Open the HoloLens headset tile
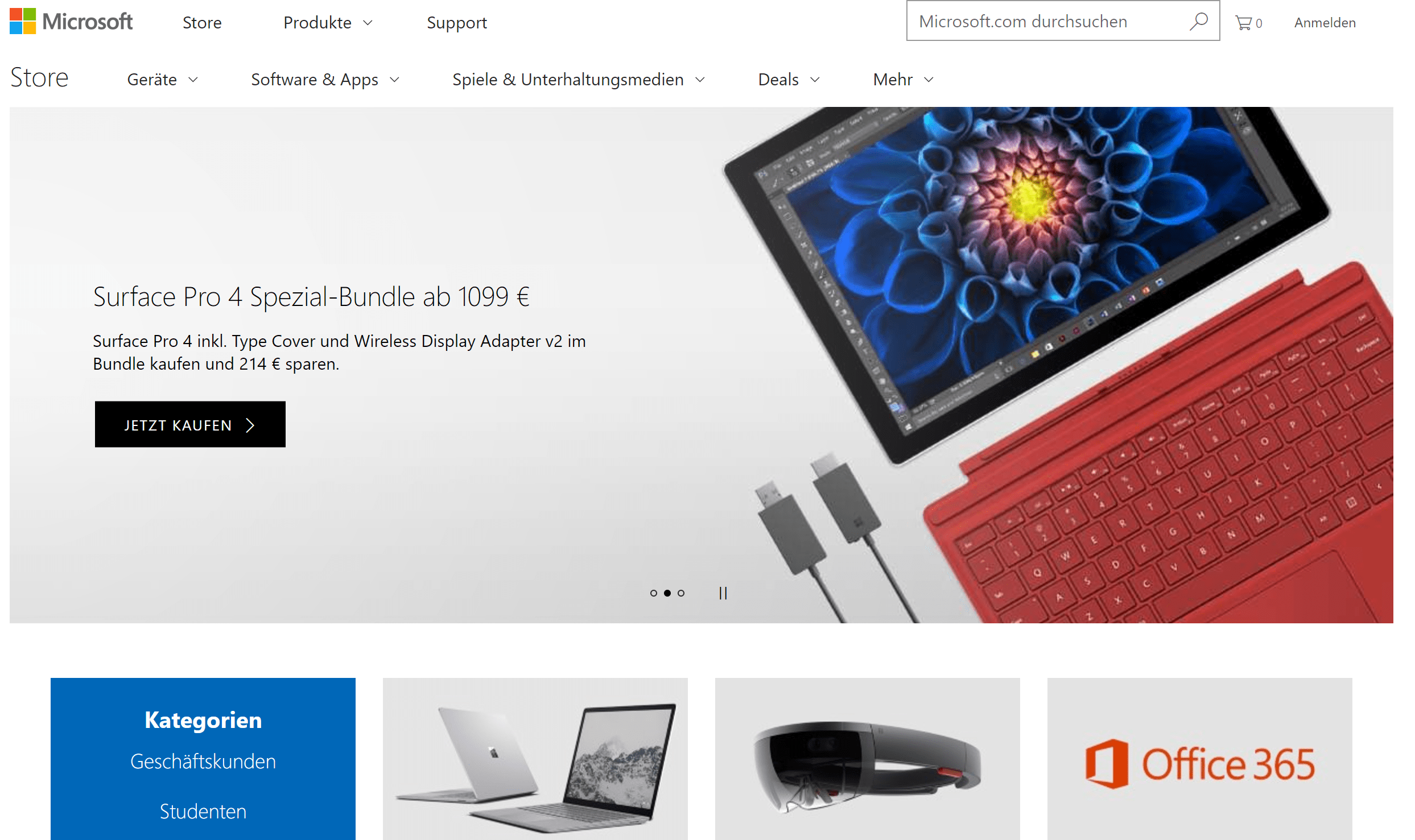 click(x=867, y=759)
